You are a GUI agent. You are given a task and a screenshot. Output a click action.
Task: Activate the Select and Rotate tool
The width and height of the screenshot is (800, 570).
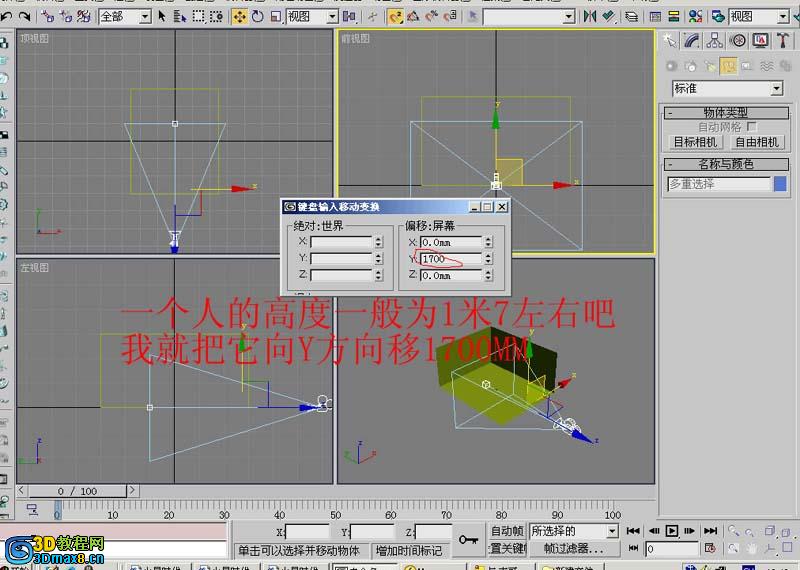pyautogui.click(x=258, y=17)
